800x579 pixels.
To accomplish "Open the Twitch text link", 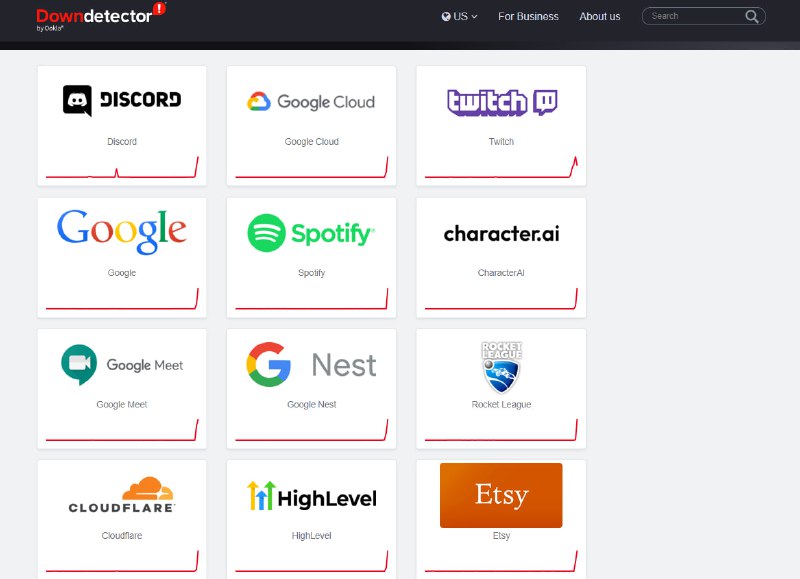I will pos(501,141).
